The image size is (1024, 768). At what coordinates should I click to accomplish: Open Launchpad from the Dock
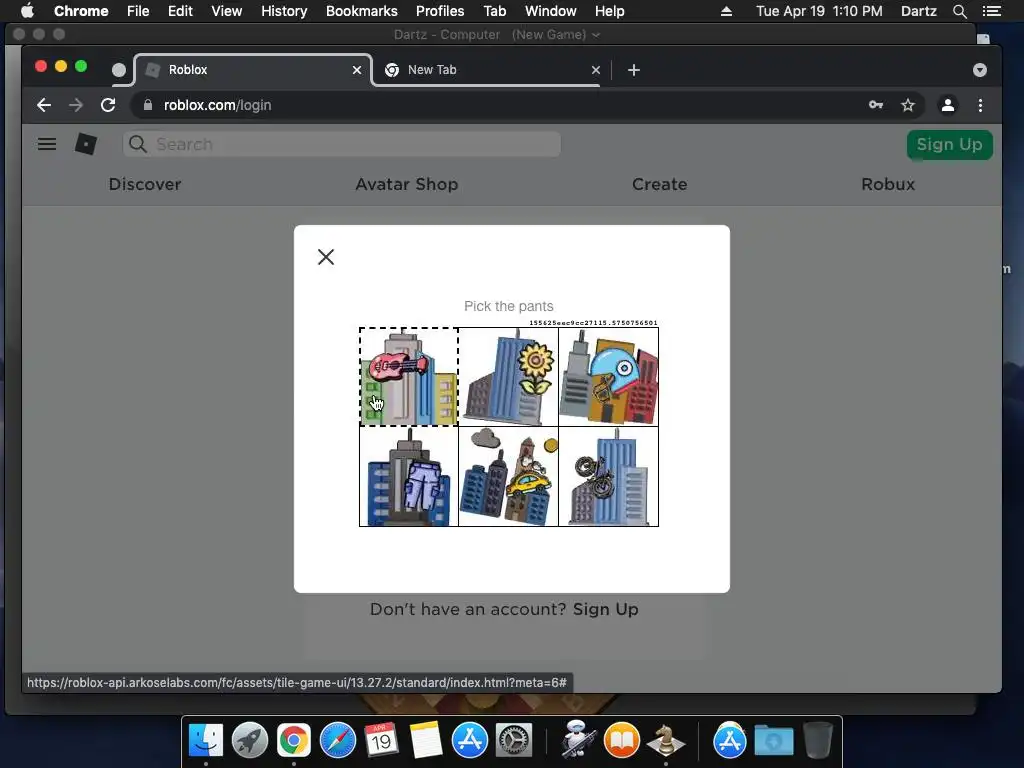249,741
